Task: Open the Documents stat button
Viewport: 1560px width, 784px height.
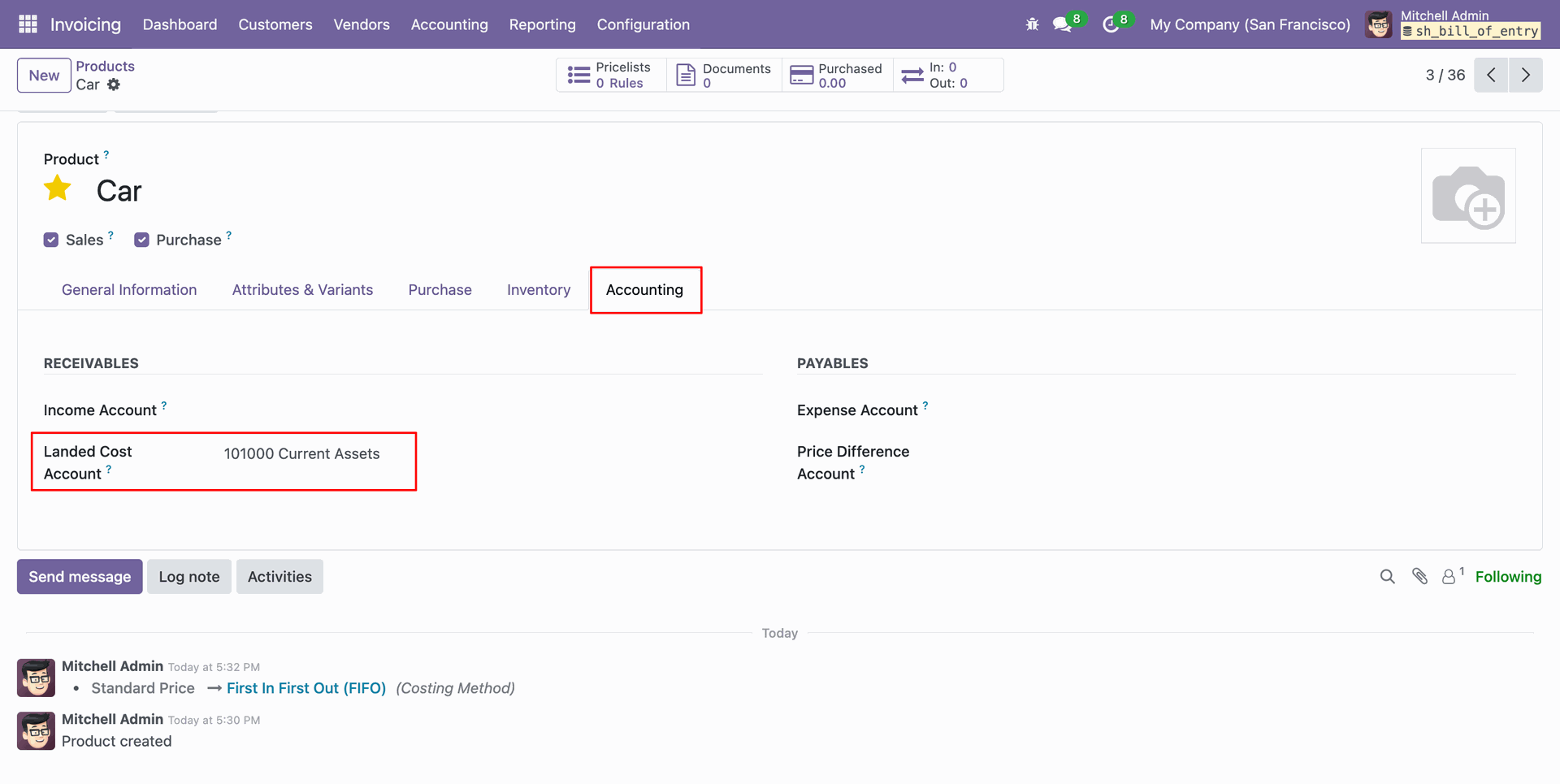Action: coord(724,75)
